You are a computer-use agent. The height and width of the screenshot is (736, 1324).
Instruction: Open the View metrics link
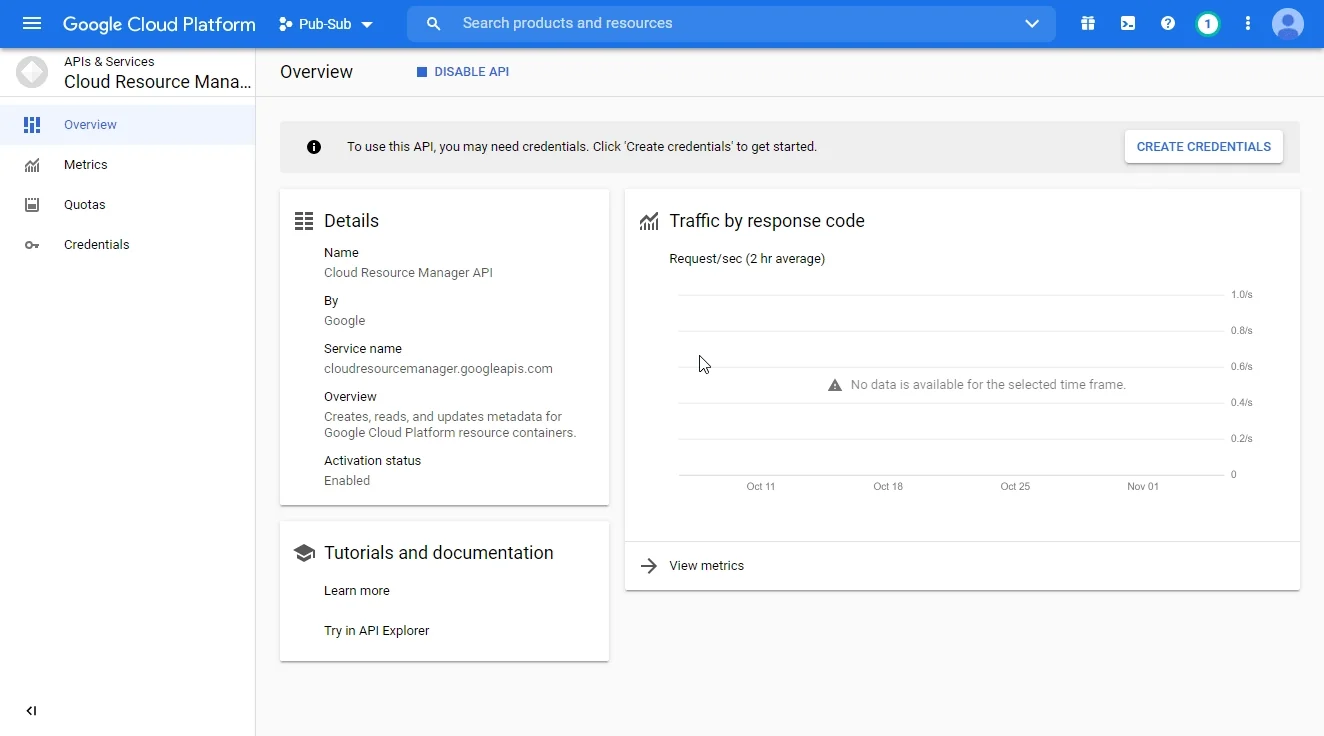click(x=707, y=566)
